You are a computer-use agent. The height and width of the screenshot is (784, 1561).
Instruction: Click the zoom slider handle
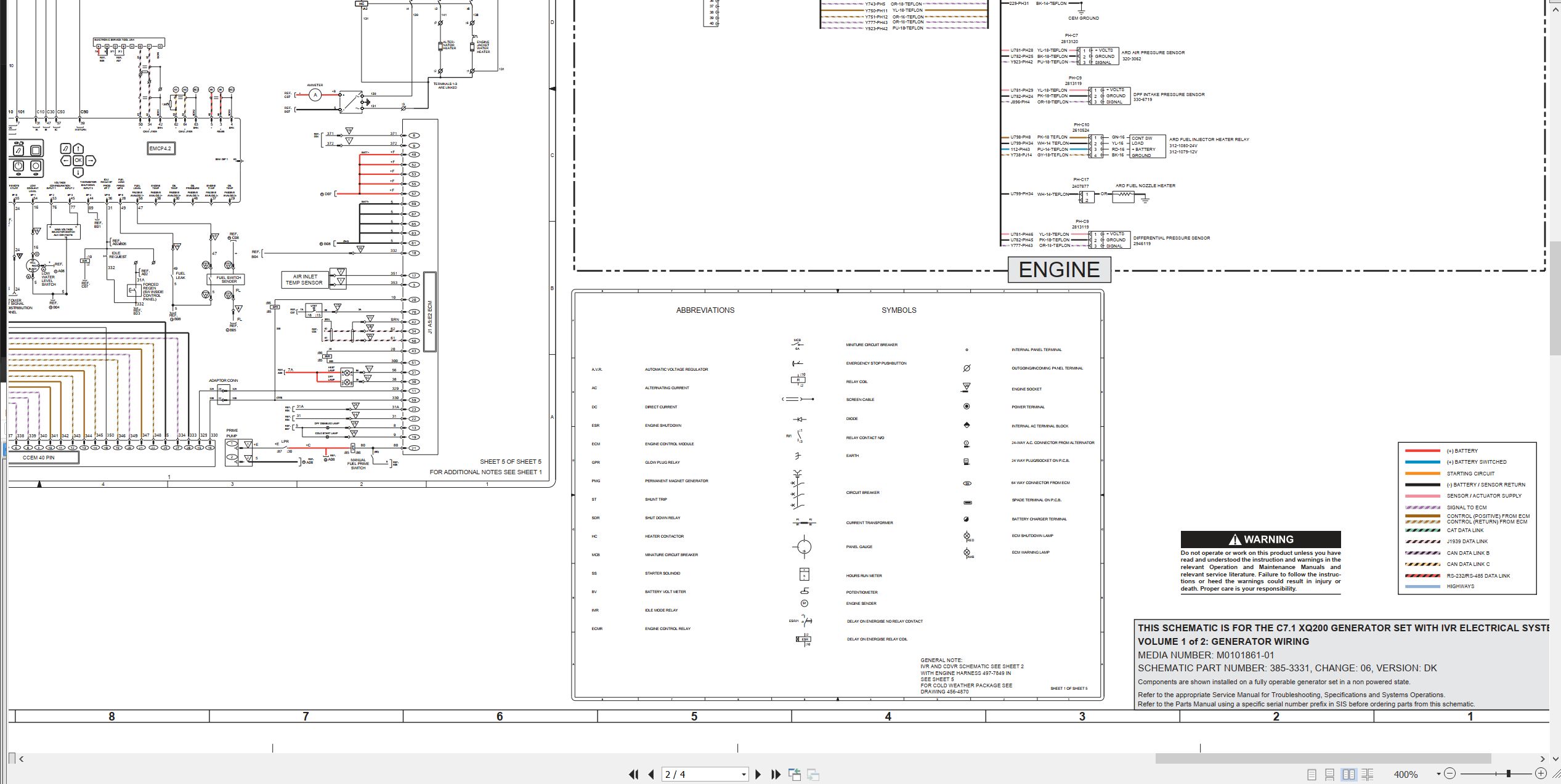click(x=1509, y=774)
